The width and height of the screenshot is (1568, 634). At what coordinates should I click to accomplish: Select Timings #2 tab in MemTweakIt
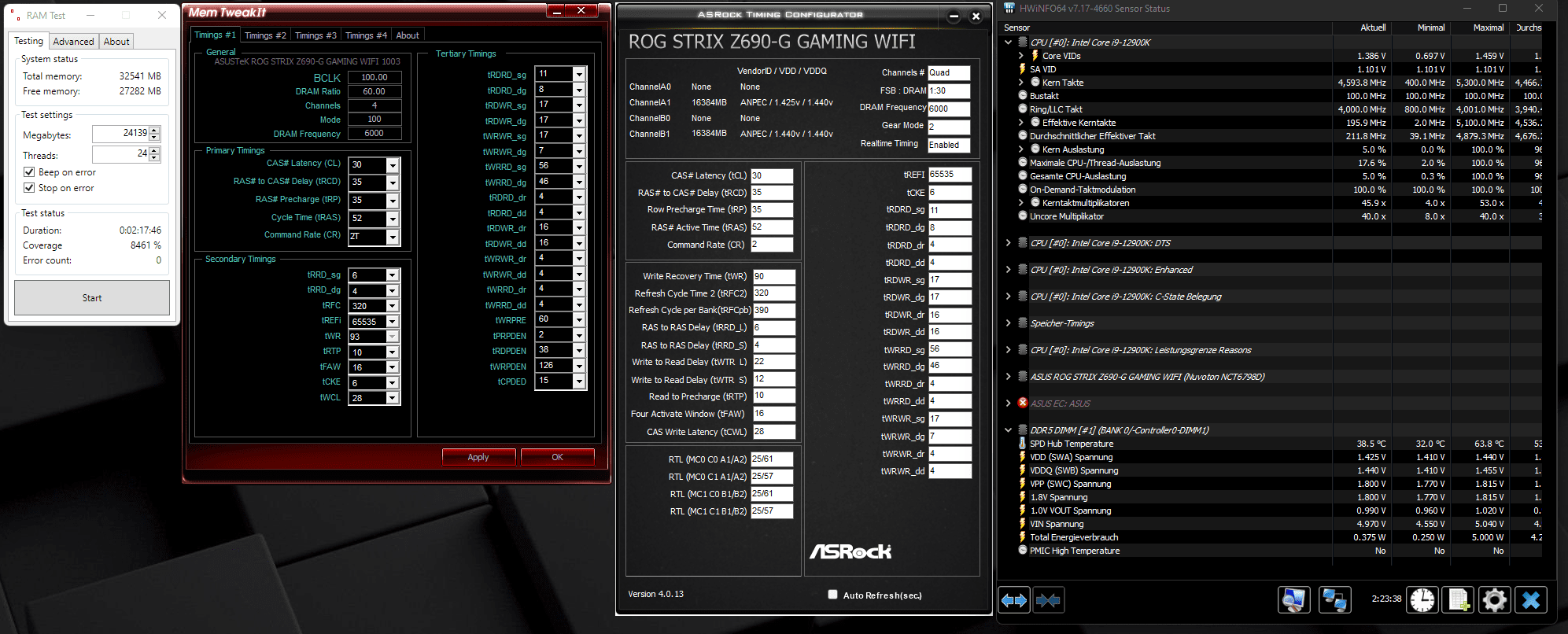pyautogui.click(x=265, y=35)
